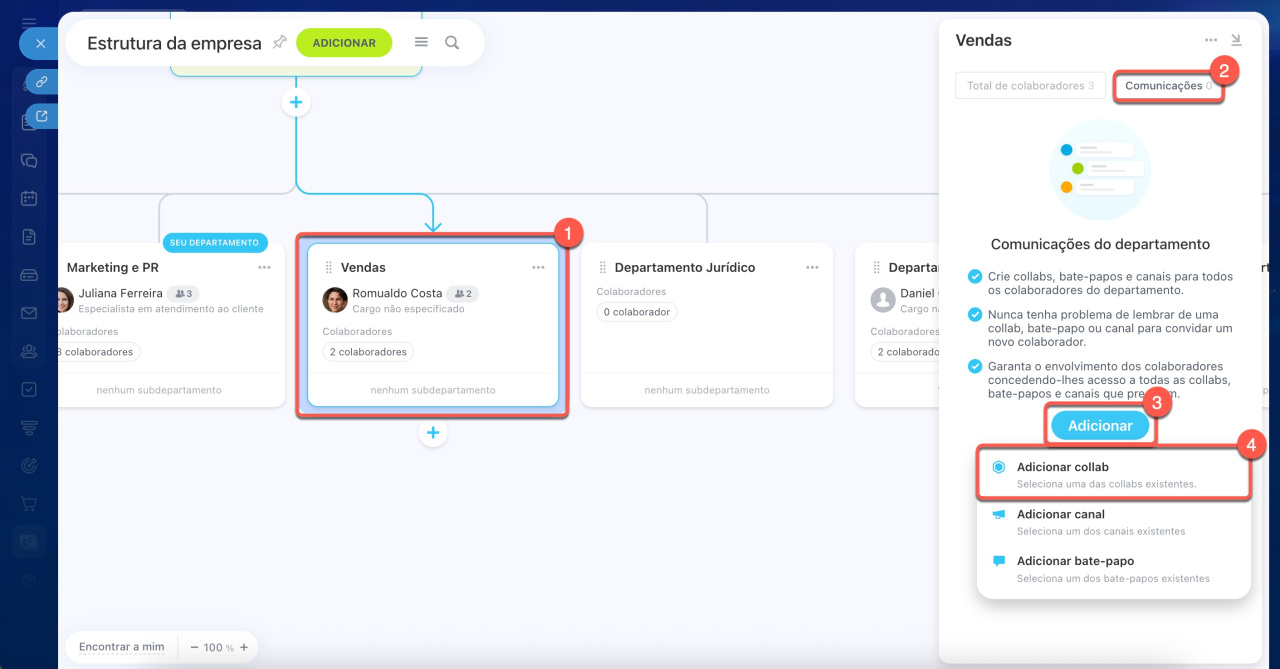Close the slider with the X button
Image resolution: width=1280 pixels, height=669 pixels.
[39, 44]
